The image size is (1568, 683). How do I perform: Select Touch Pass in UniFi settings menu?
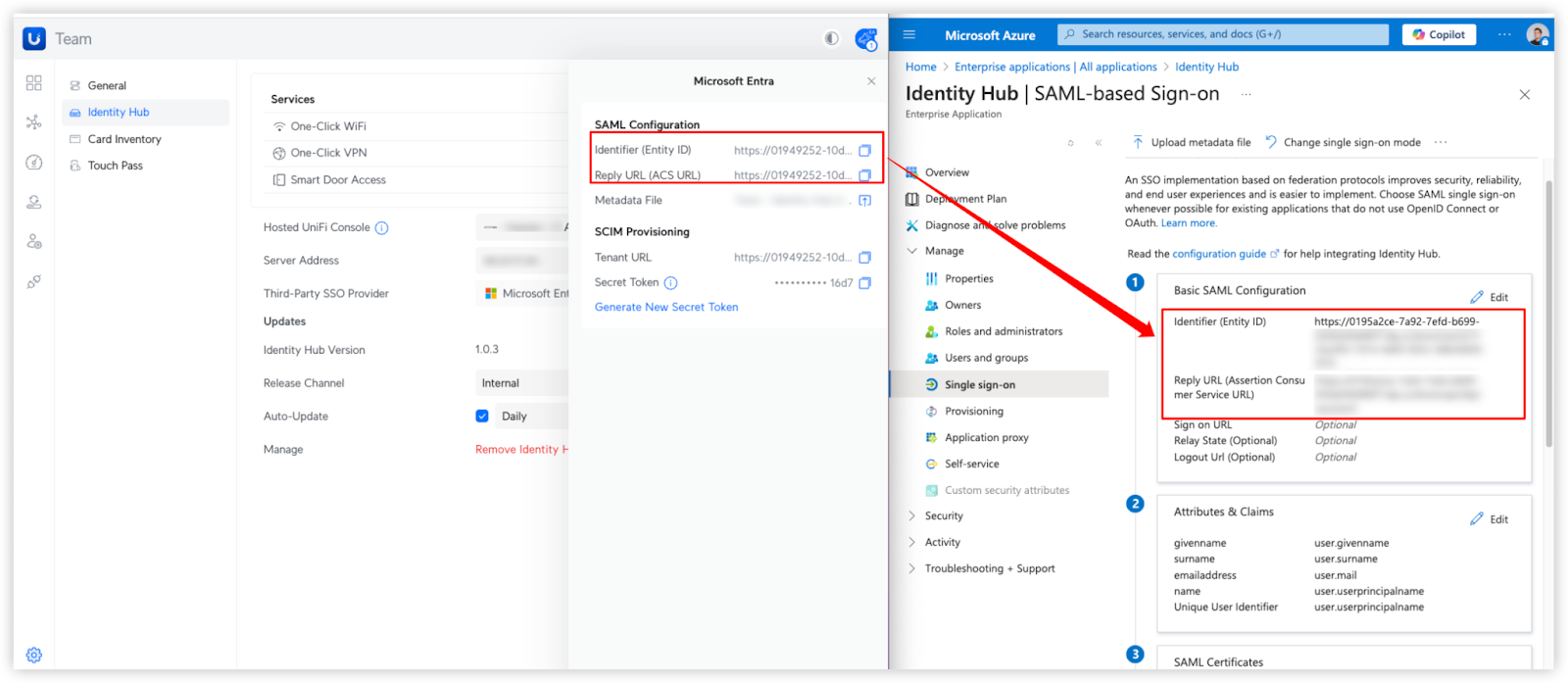pyautogui.click(x=145, y=166)
